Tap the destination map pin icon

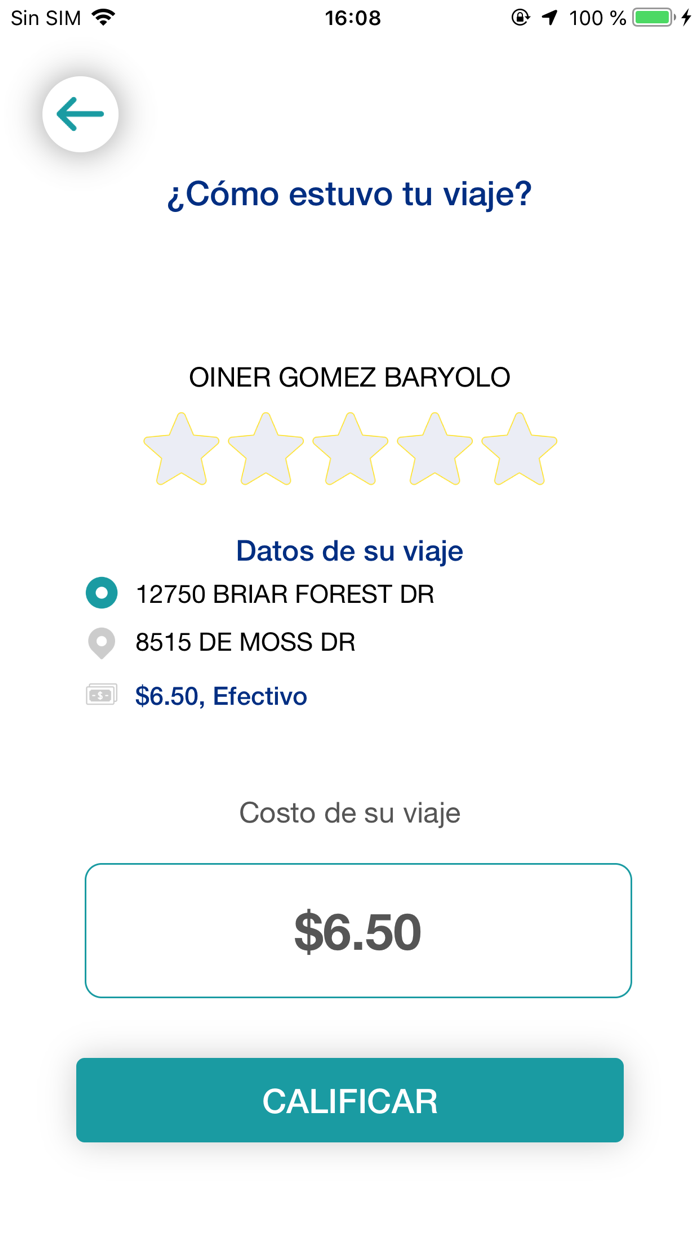tap(101, 643)
